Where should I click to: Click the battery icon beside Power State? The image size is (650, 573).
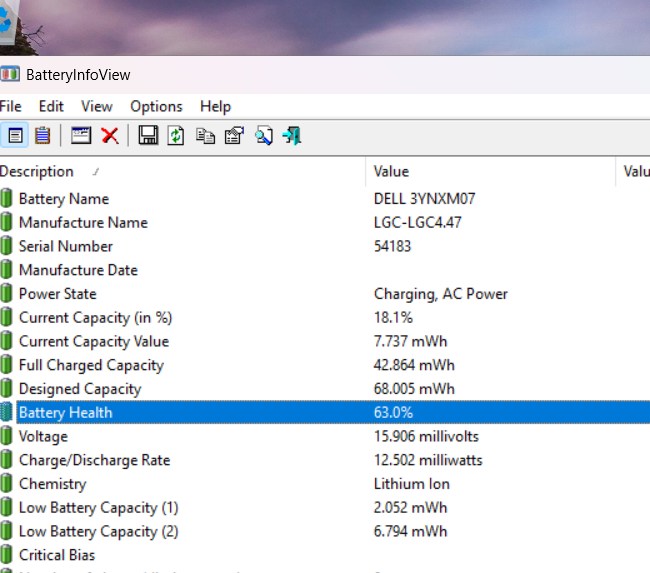(x=6, y=293)
